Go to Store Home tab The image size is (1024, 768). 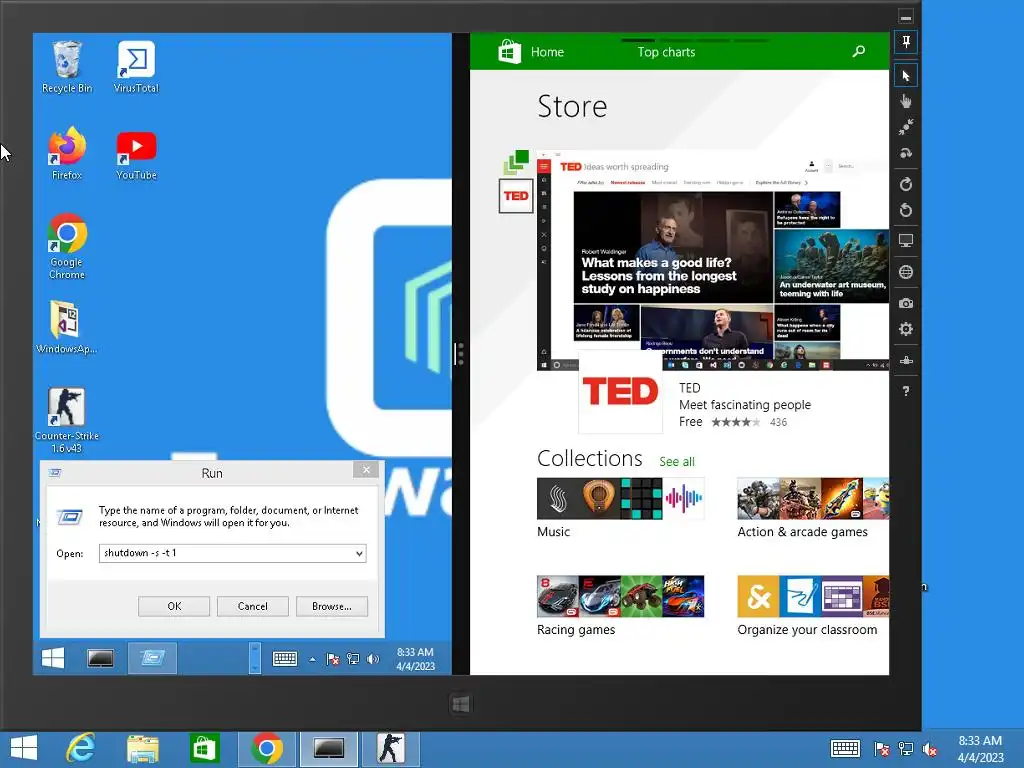pos(547,52)
